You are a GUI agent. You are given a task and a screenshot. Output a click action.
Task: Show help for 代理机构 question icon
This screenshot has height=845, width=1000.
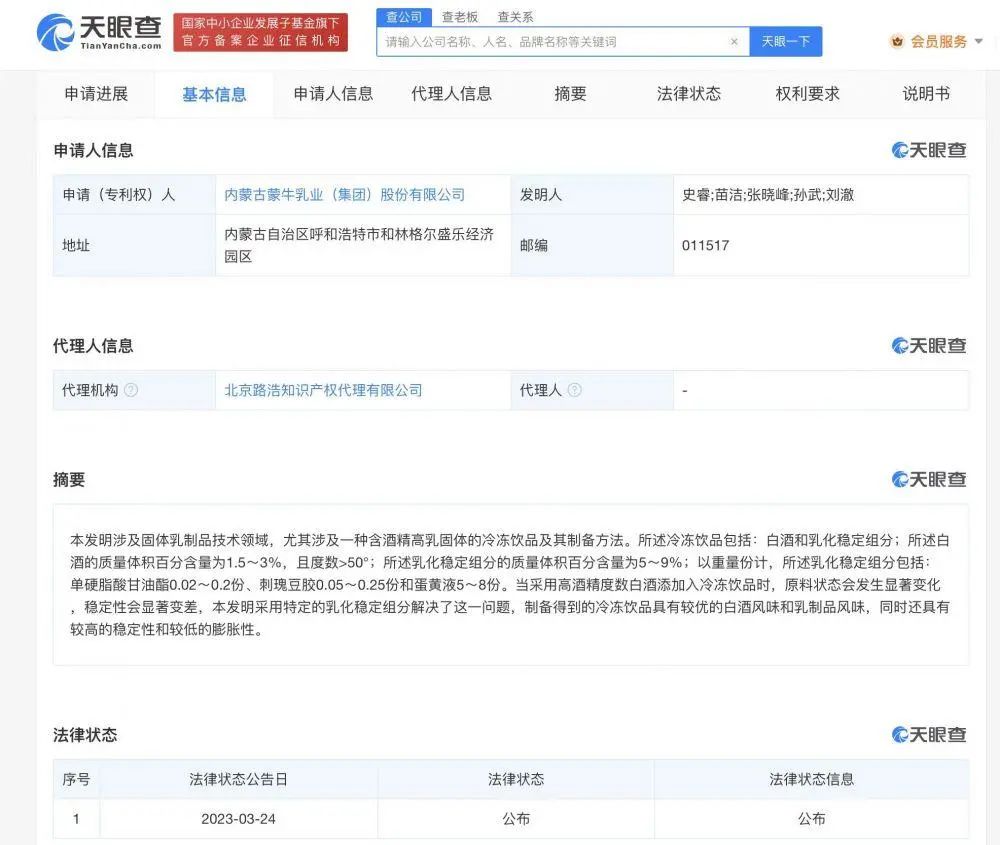[x=131, y=390]
